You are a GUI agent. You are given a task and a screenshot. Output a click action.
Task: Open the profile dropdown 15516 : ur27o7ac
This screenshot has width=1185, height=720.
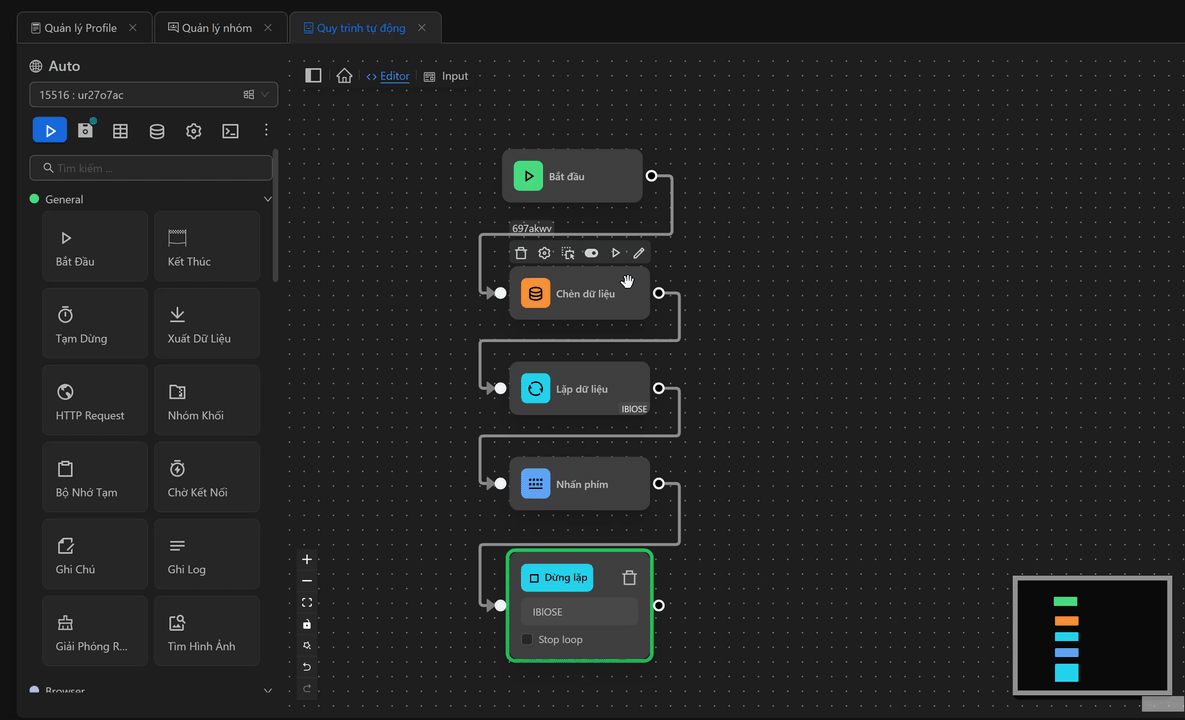pyautogui.click(x=153, y=95)
